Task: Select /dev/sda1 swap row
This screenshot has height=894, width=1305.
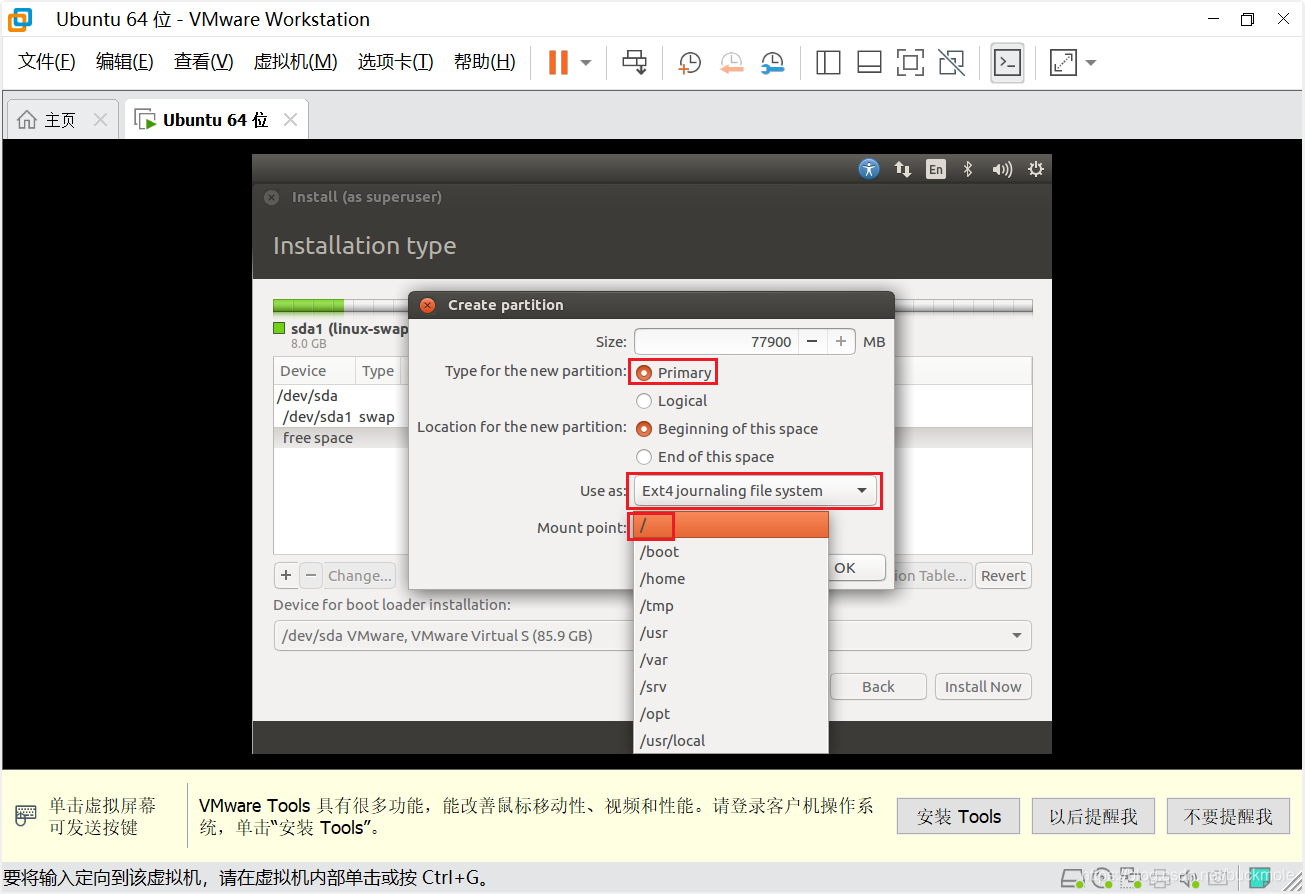Action: pos(341,417)
